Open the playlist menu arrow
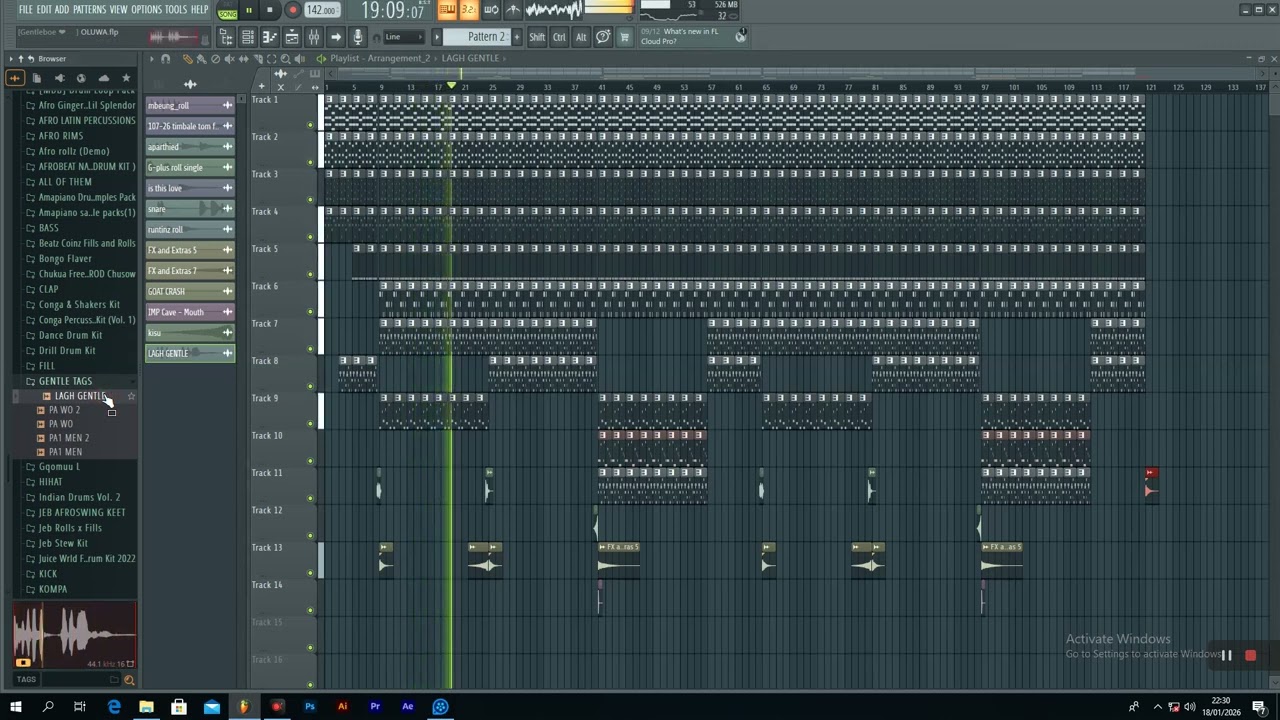1280x720 pixels. click(152, 59)
